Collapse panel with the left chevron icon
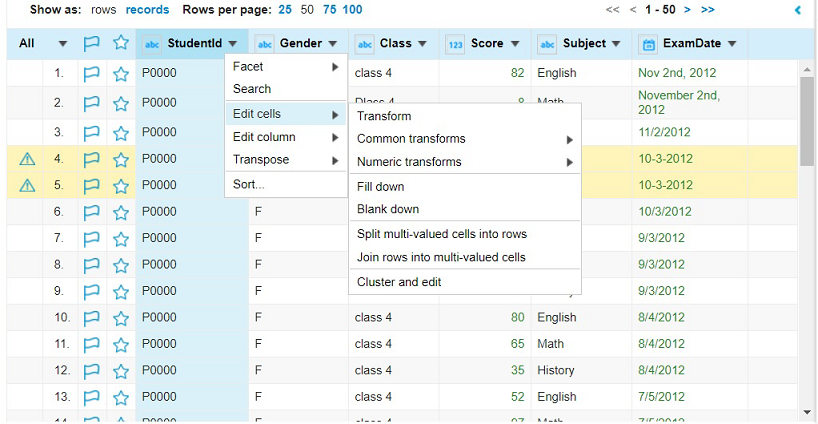The width and height of the screenshot is (818, 424). click(x=798, y=10)
